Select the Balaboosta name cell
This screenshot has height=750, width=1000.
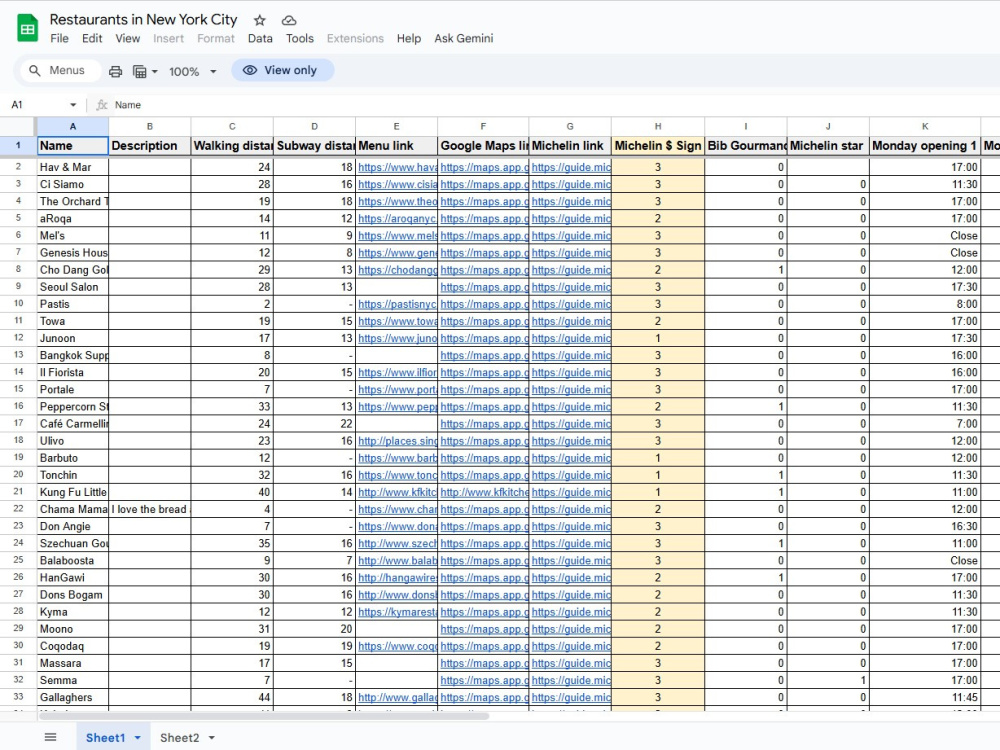73,561
